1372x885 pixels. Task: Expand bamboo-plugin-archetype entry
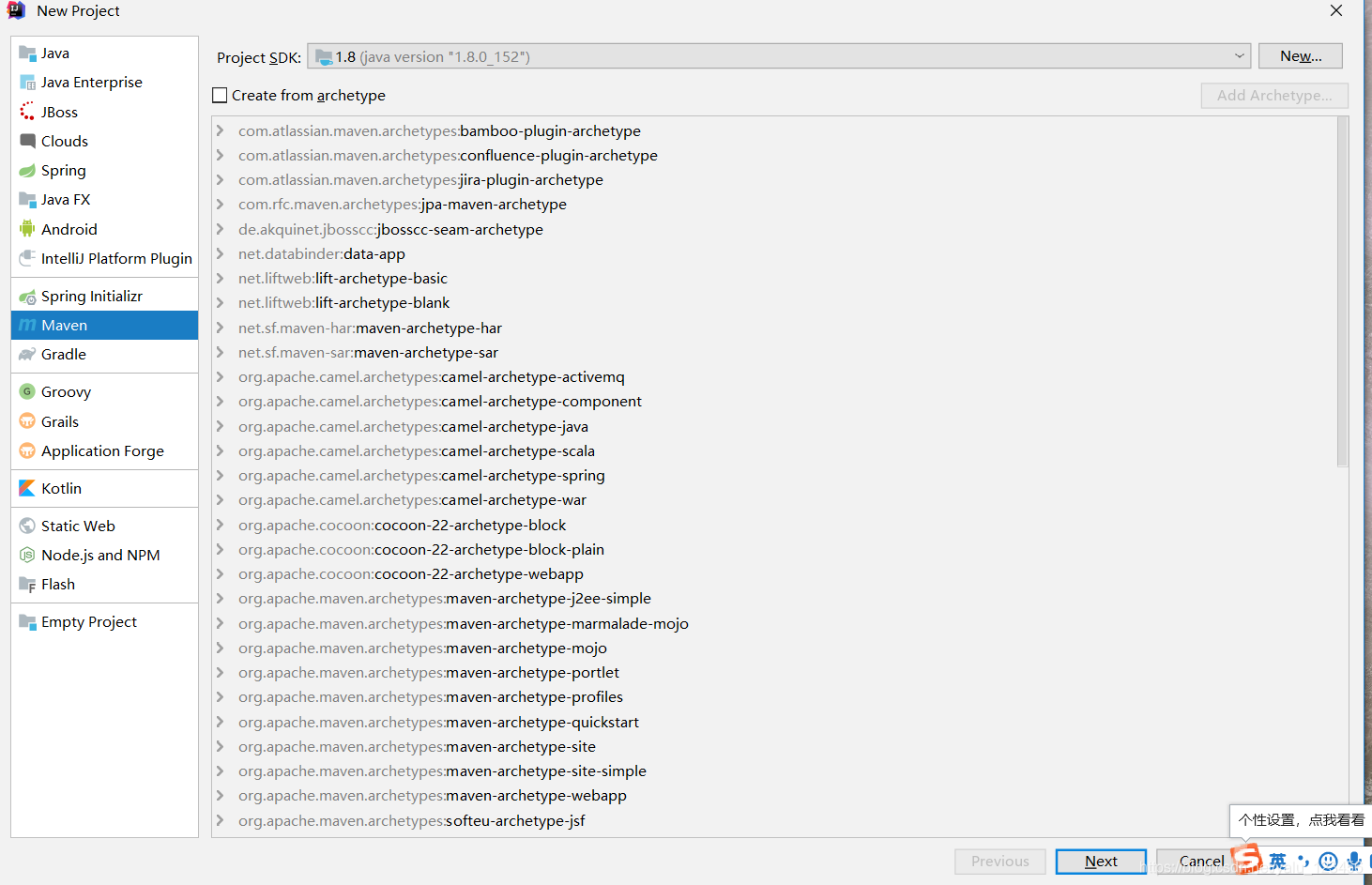pyautogui.click(x=220, y=130)
